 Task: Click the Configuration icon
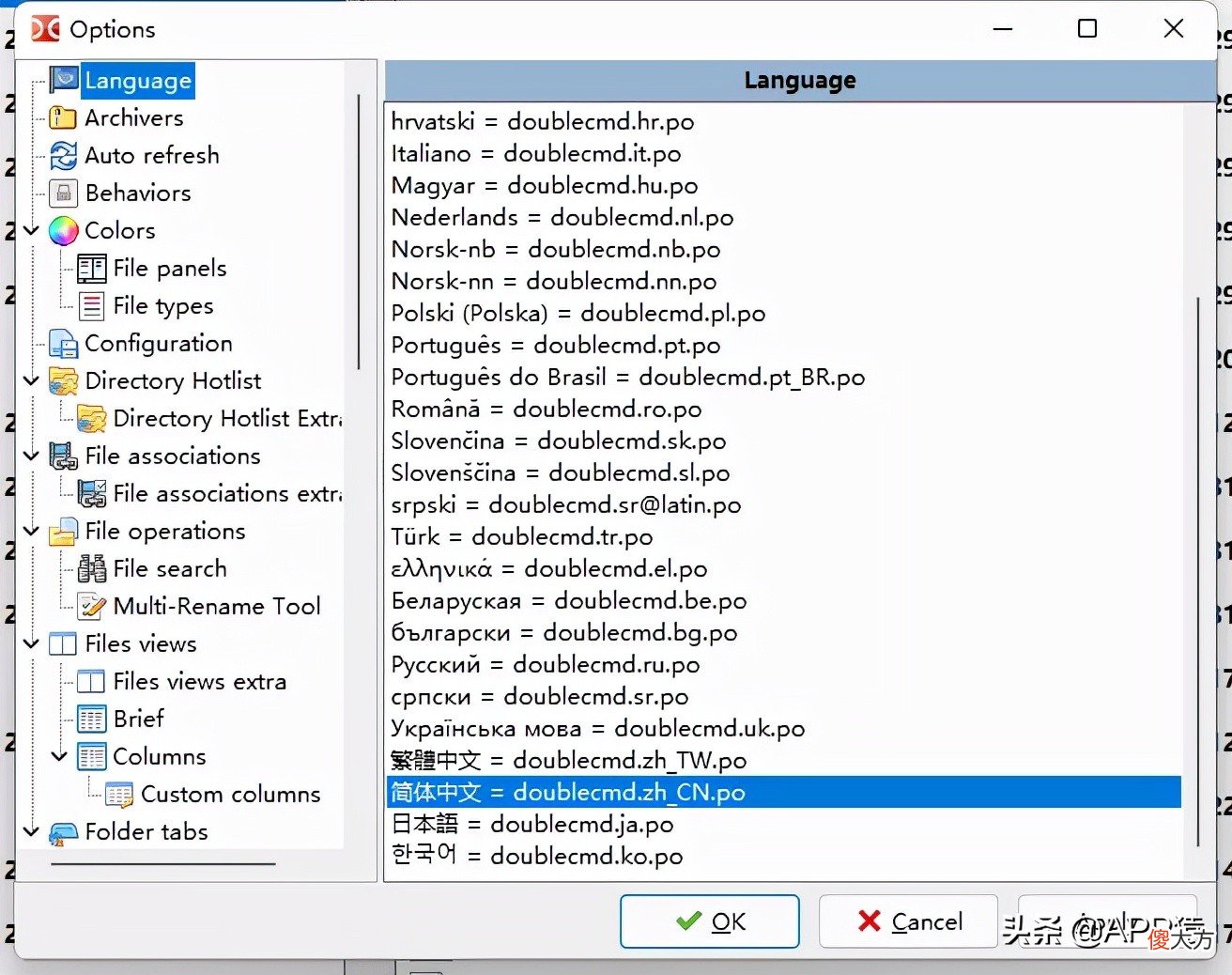63,344
